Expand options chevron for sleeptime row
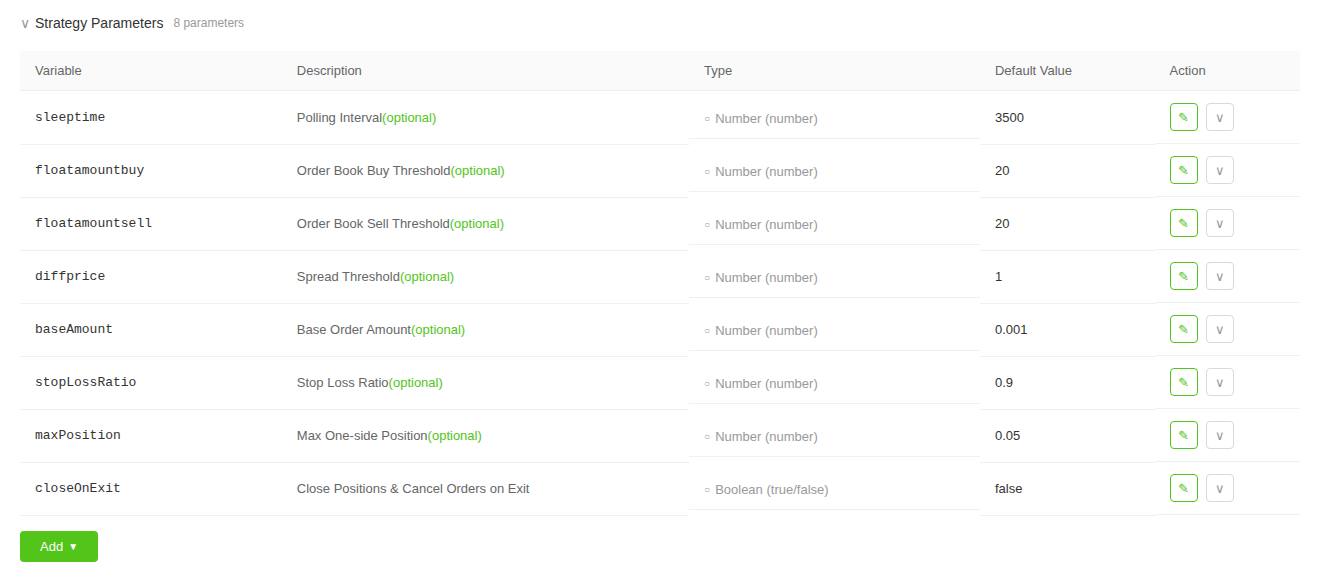This screenshot has width=1320, height=577. point(1219,117)
